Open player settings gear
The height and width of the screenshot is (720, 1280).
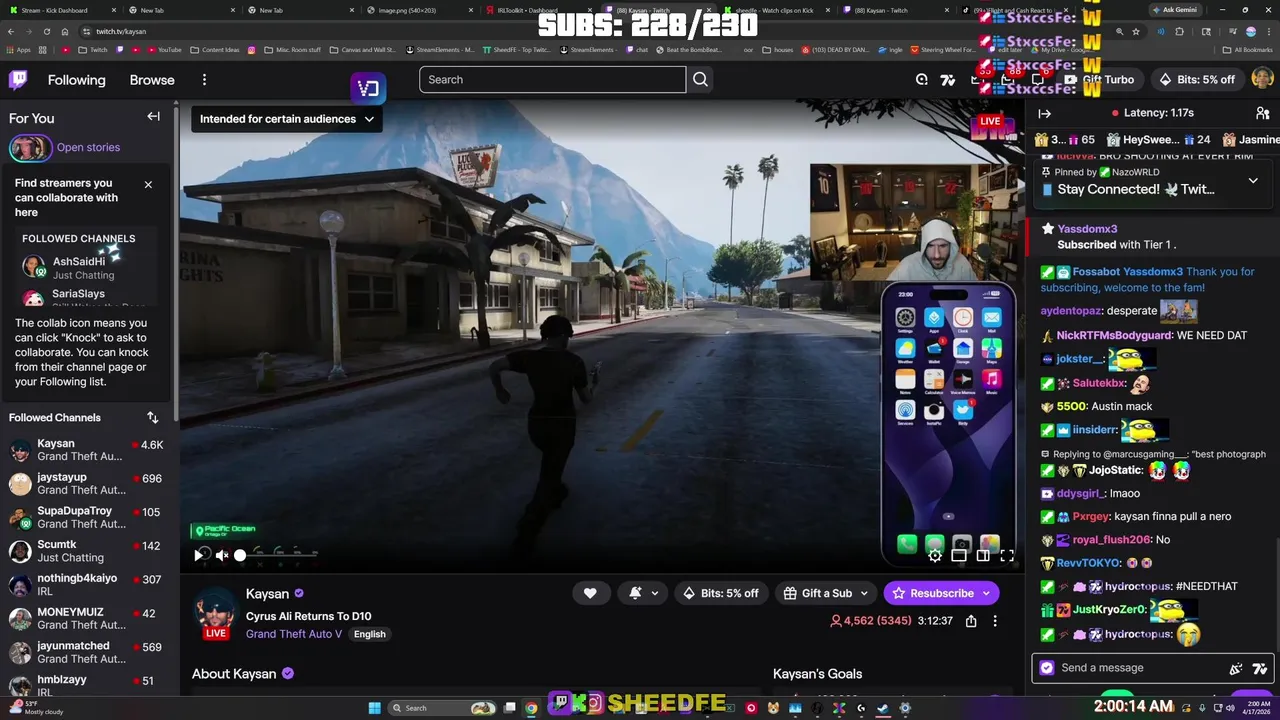(934, 555)
